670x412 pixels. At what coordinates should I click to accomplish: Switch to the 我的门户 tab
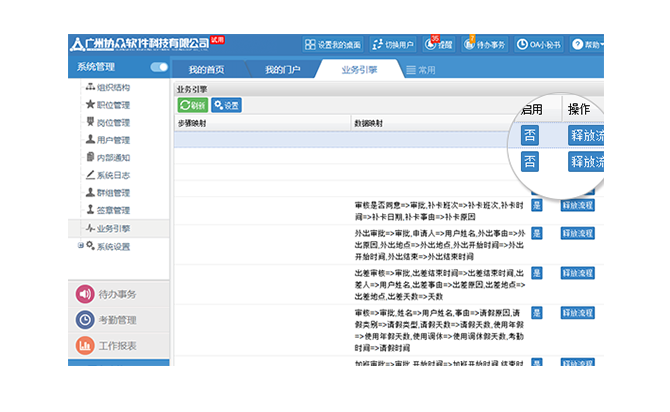[x=282, y=70]
